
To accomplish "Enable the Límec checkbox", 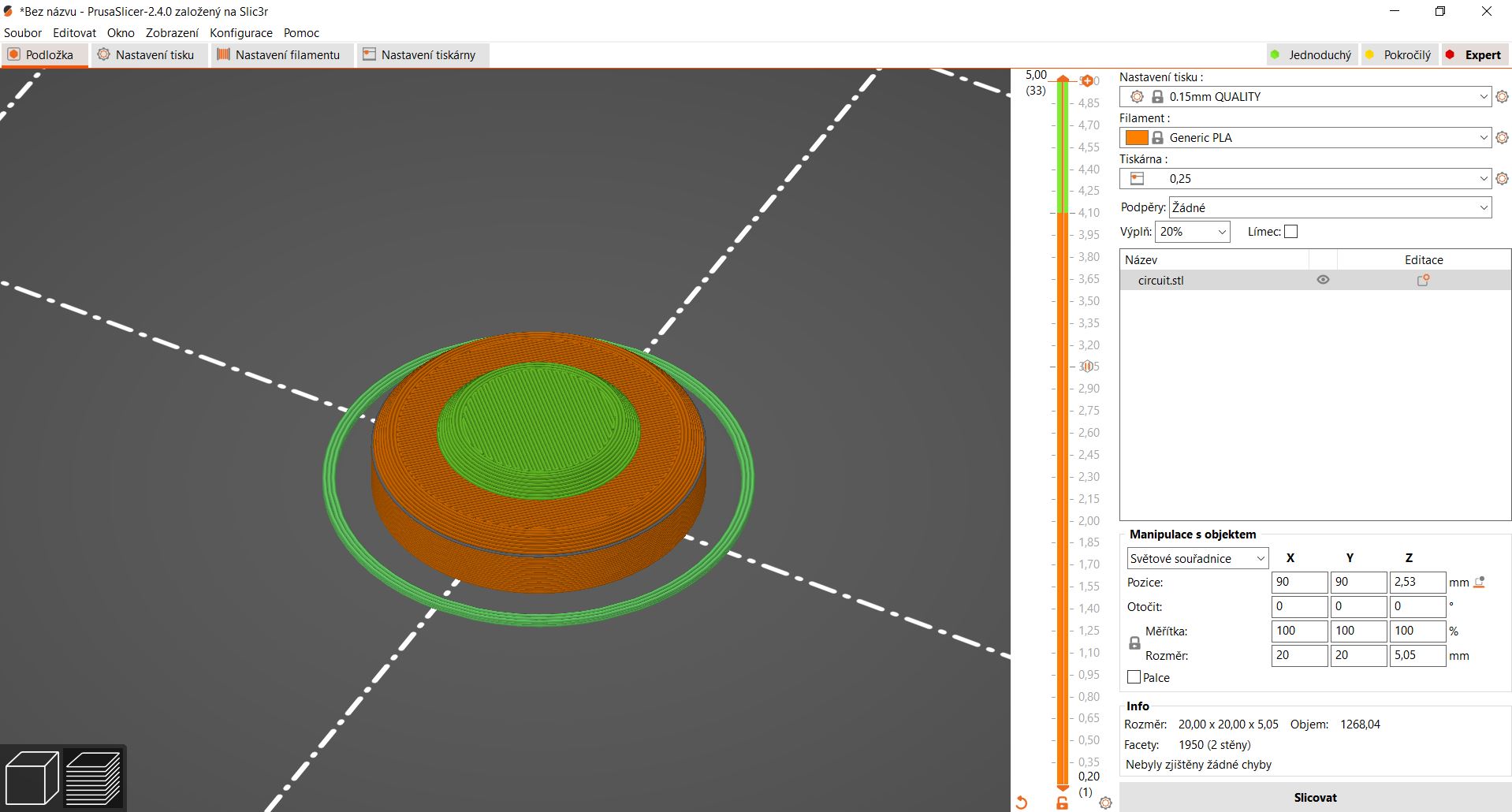I will pos(1290,232).
